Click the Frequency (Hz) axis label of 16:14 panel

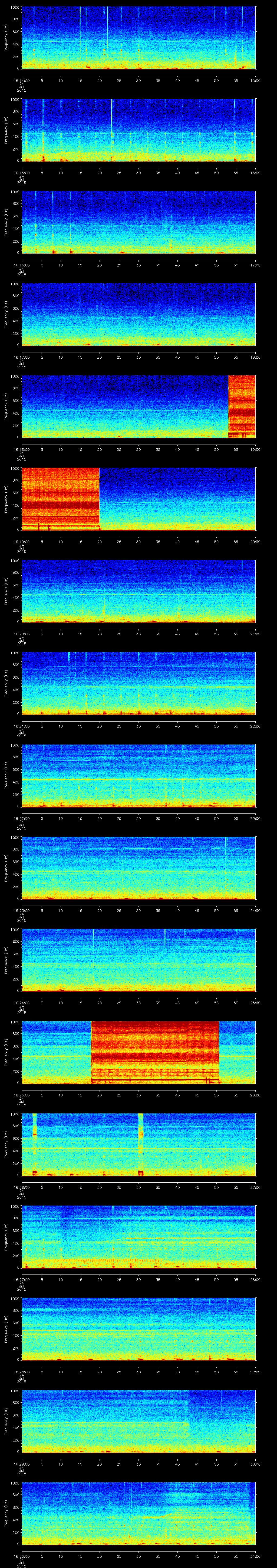(6, 38)
